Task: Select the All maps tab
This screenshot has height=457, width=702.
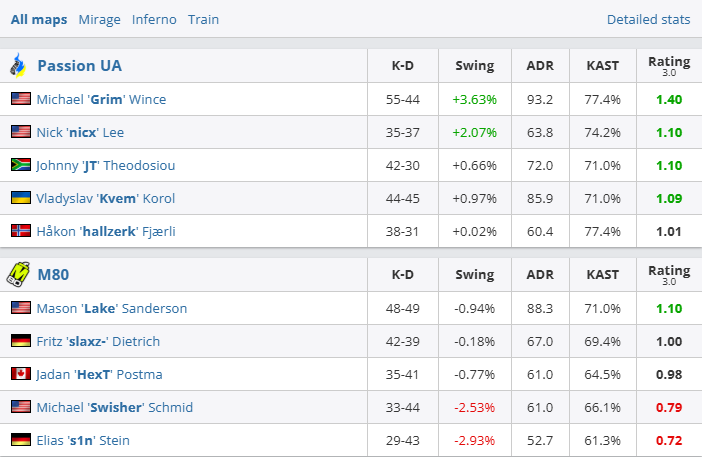Action: [38, 19]
